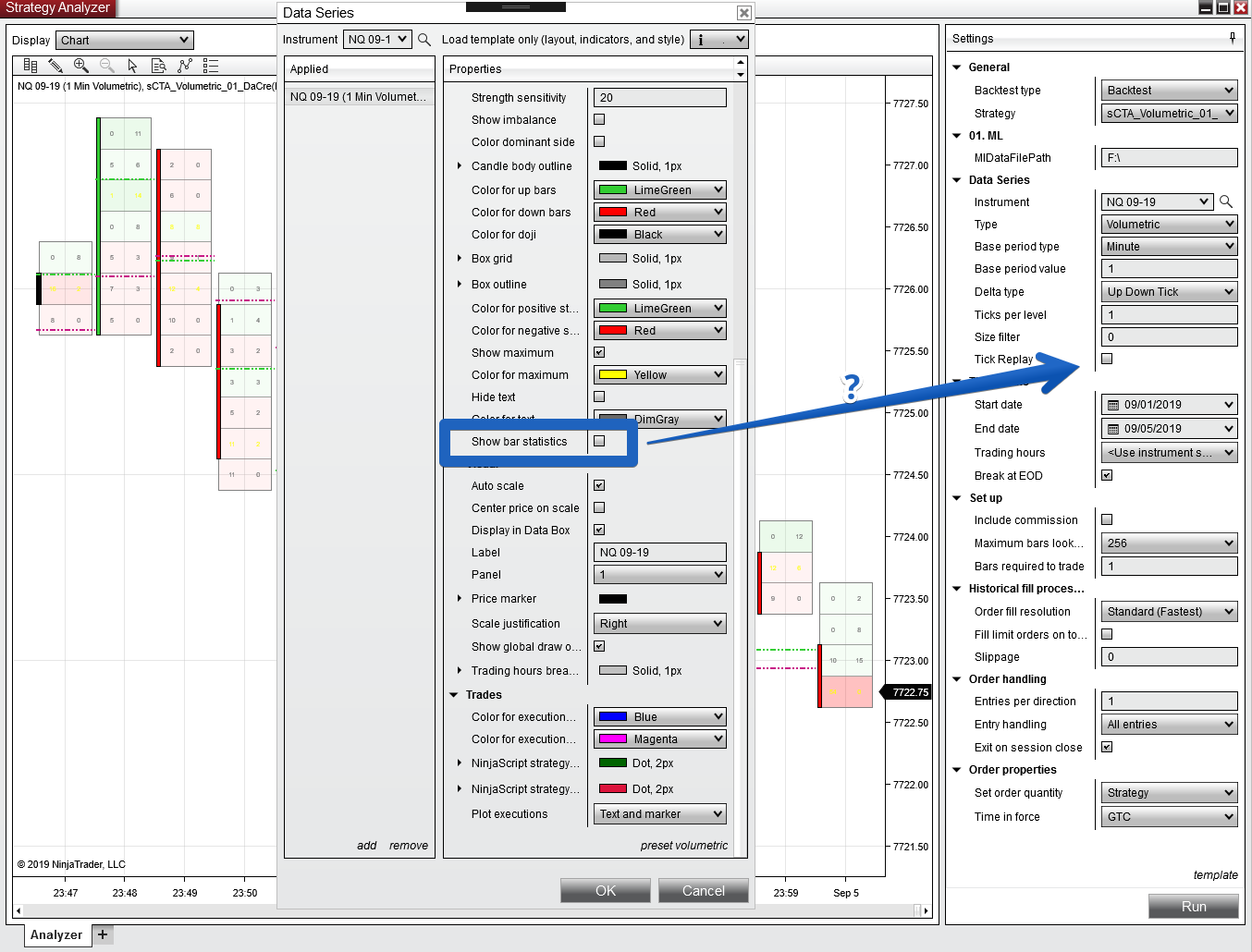The width and height of the screenshot is (1252, 952).
Task: Open Plot executions dropdown
Action: (660, 813)
